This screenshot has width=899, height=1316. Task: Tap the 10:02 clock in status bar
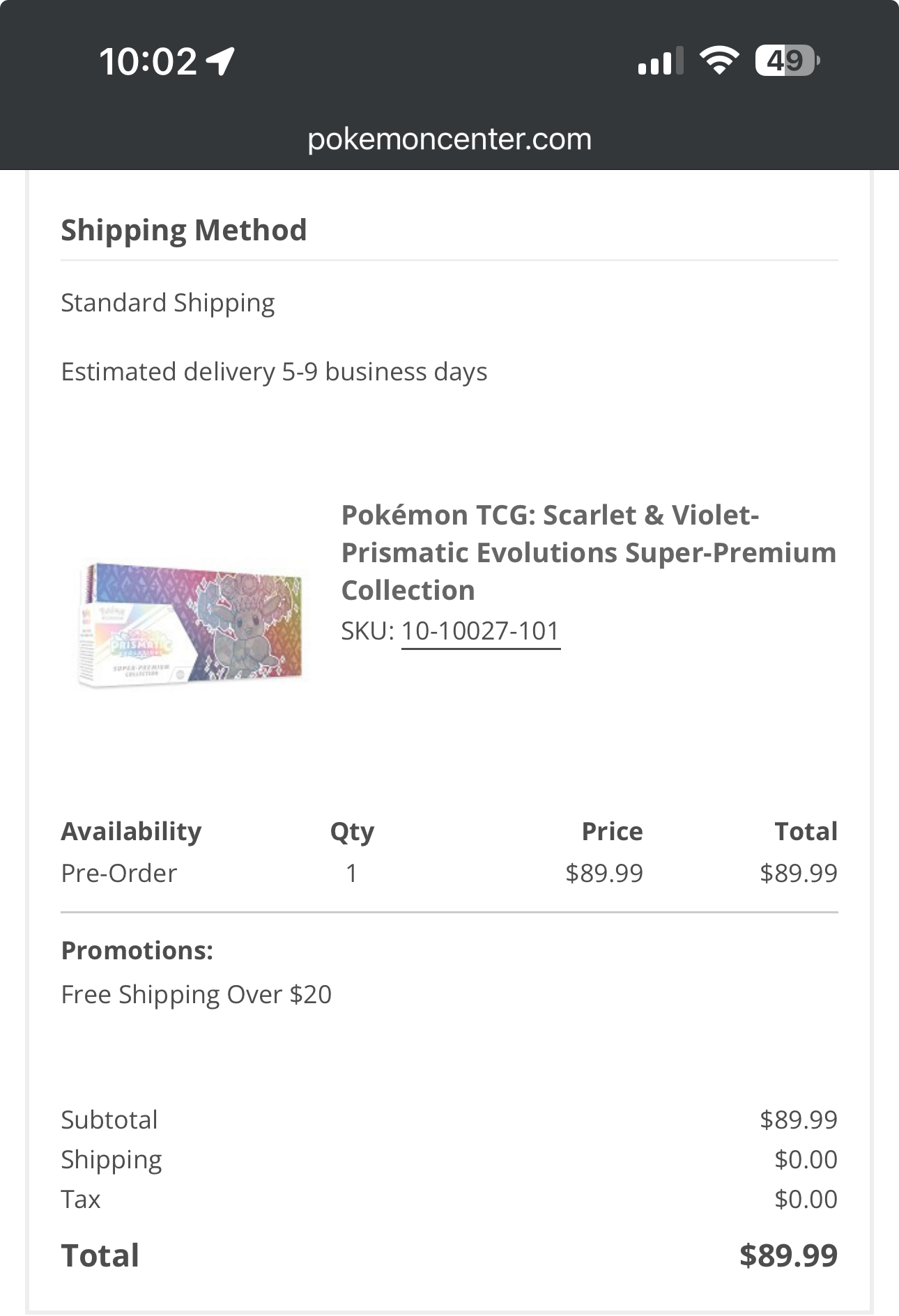(148, 61)
